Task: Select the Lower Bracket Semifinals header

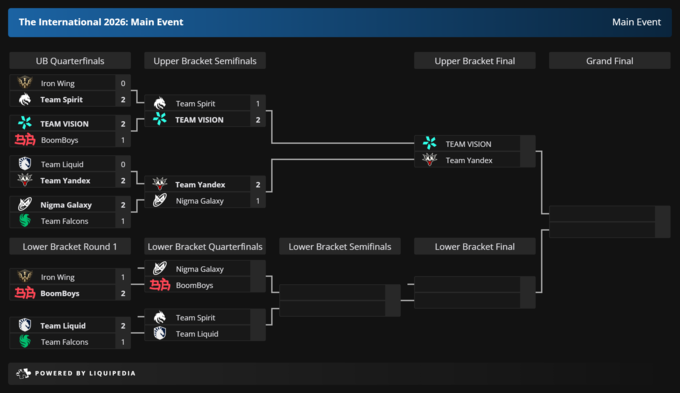Action: coord(340,246)
